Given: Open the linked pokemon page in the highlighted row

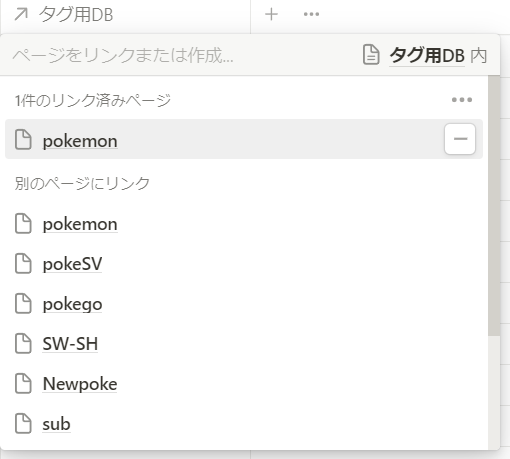Looking at the screenshot, I should [x=80, y=141].
